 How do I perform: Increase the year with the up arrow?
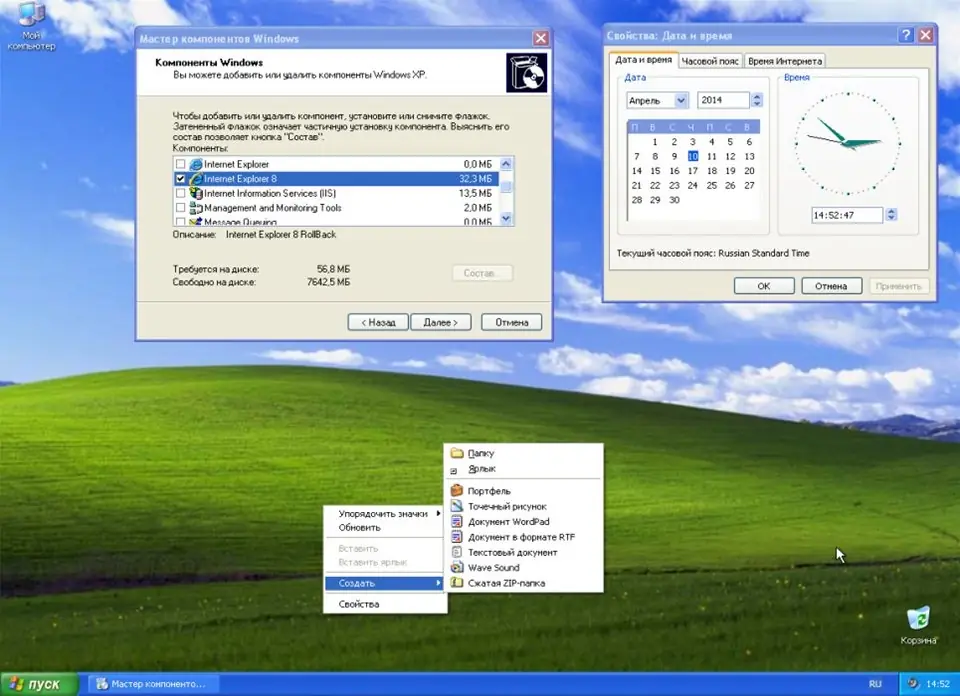coord(757,96)
